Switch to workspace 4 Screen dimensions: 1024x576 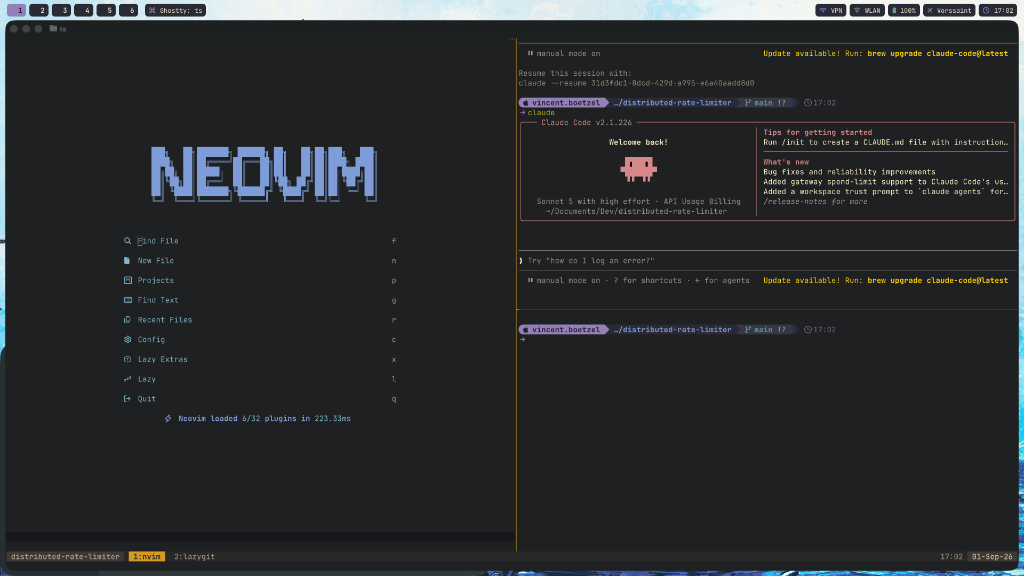tap(84, 10)
